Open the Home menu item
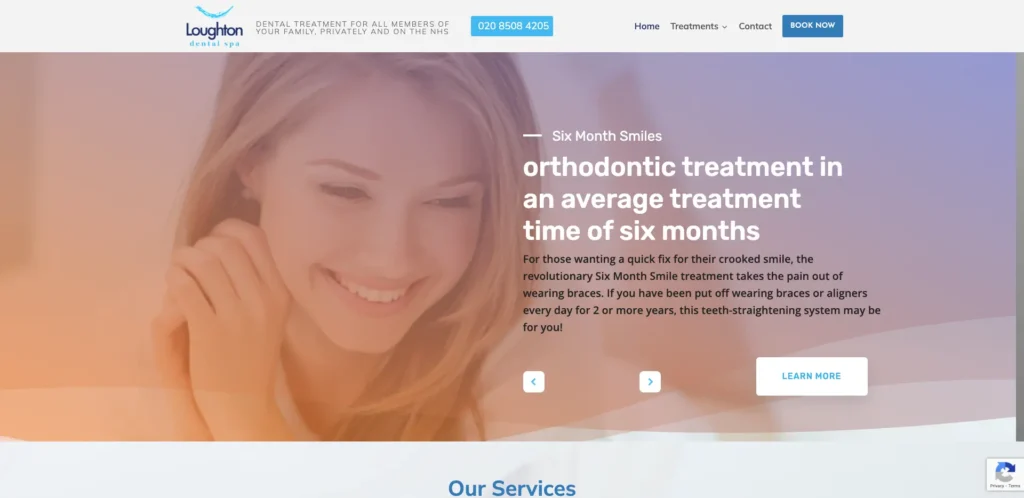The width and height of the screenshot is (1024, 498). (x=647, y=26)
